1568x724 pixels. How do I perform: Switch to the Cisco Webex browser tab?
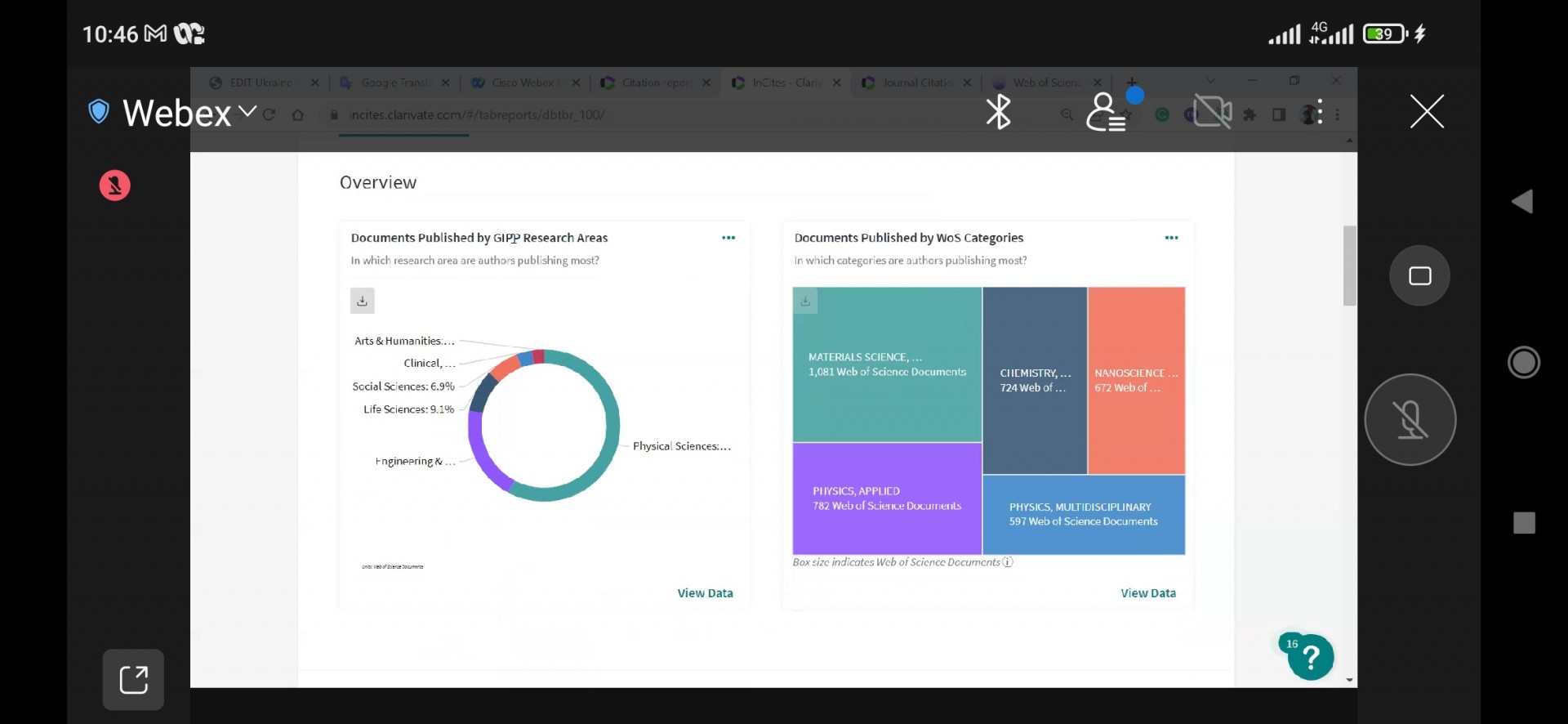point(523,83)
